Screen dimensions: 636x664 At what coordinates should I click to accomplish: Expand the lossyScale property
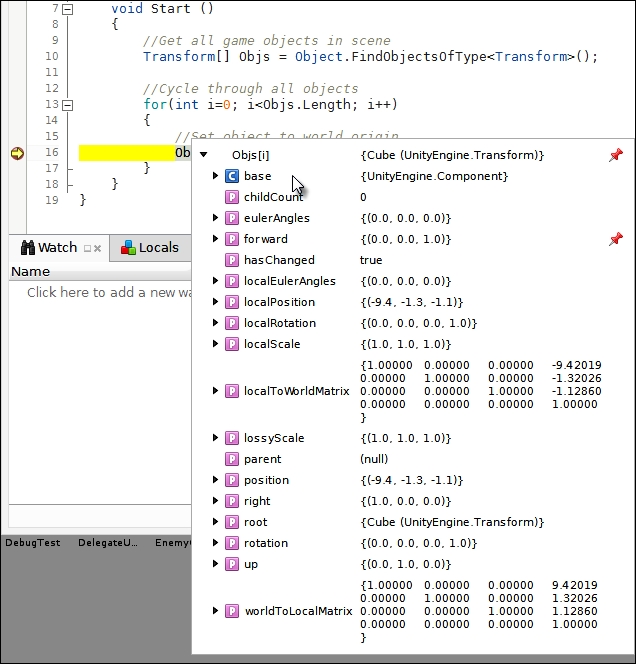coord(215,437)
